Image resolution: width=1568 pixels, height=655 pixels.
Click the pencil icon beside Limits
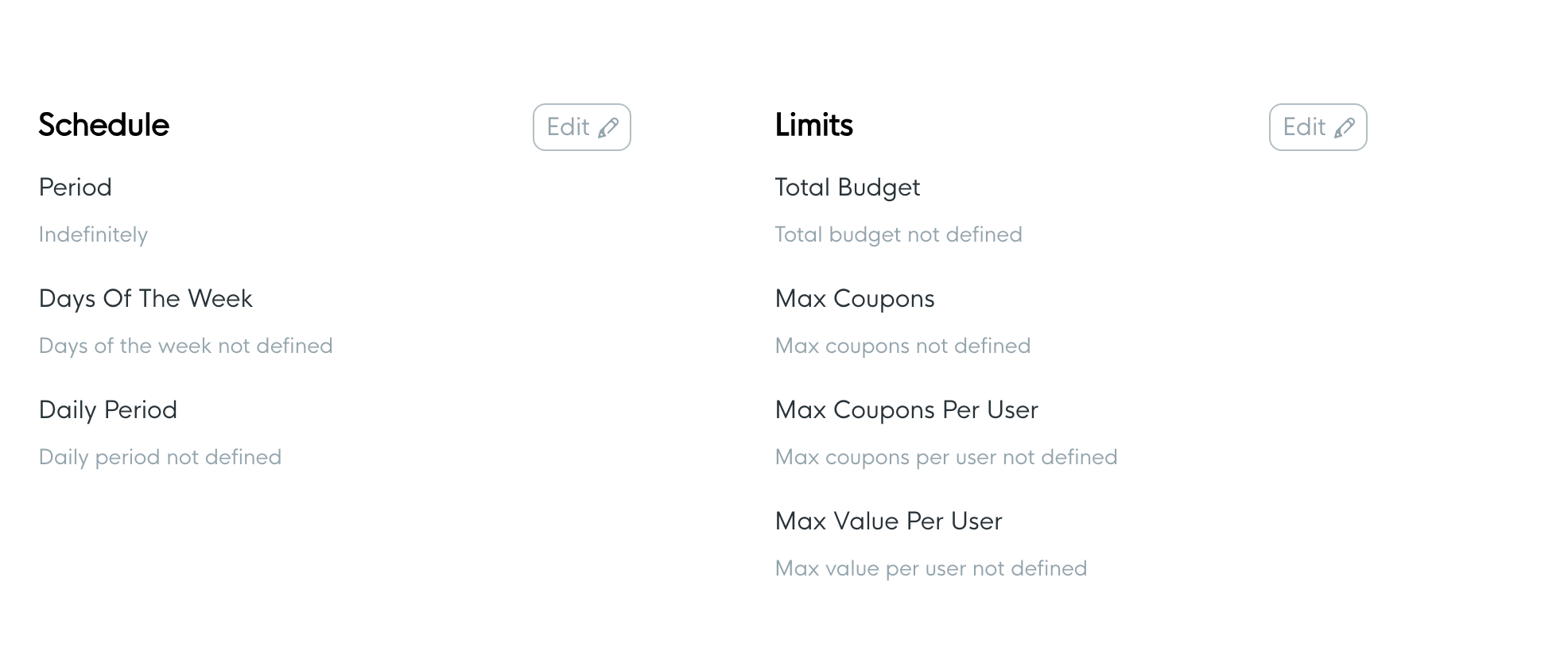1345,127
